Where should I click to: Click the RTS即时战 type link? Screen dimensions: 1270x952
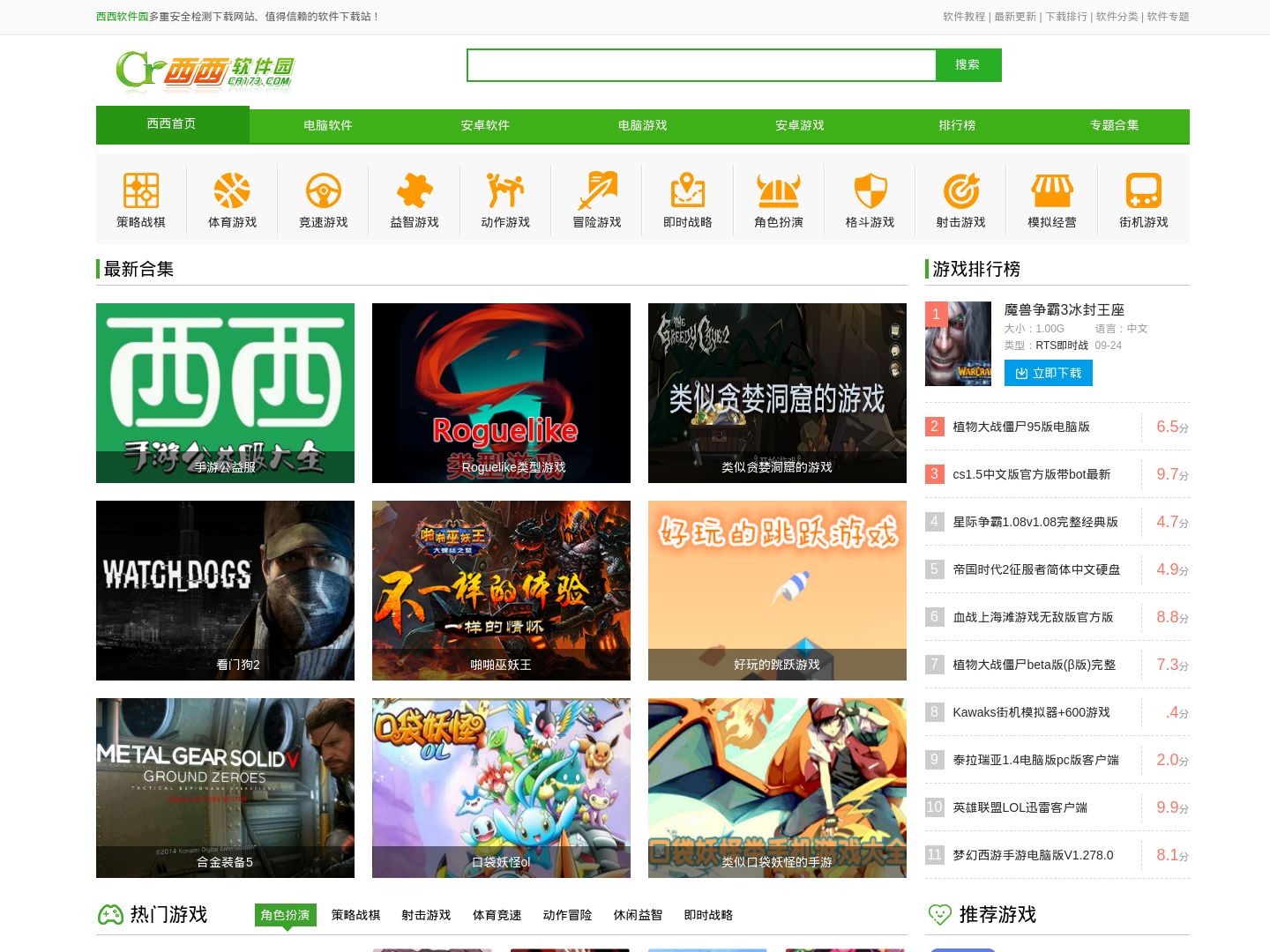[1062, 346]
